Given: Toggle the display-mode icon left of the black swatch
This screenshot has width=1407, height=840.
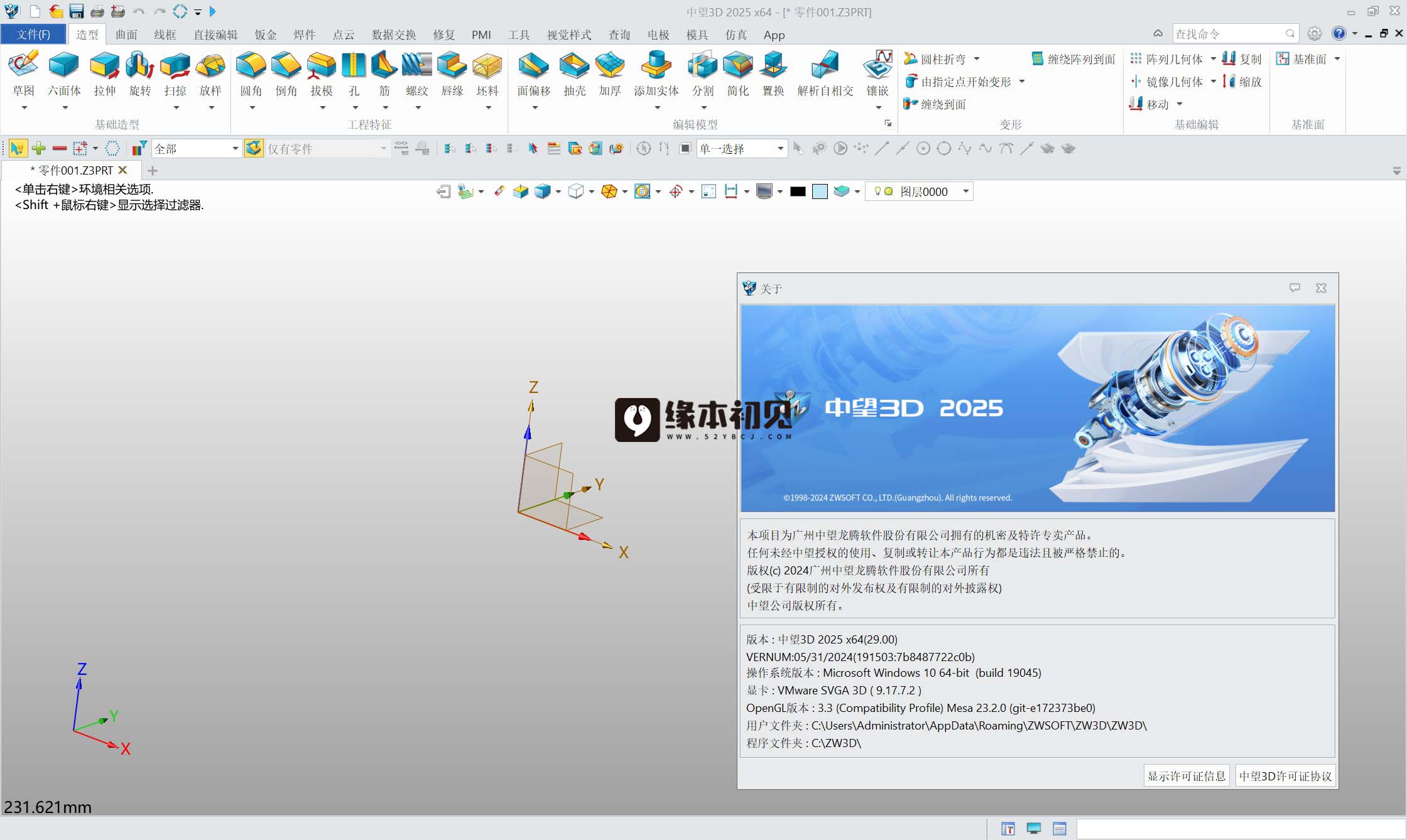Looking at the screenshot, I should point(764,191).
